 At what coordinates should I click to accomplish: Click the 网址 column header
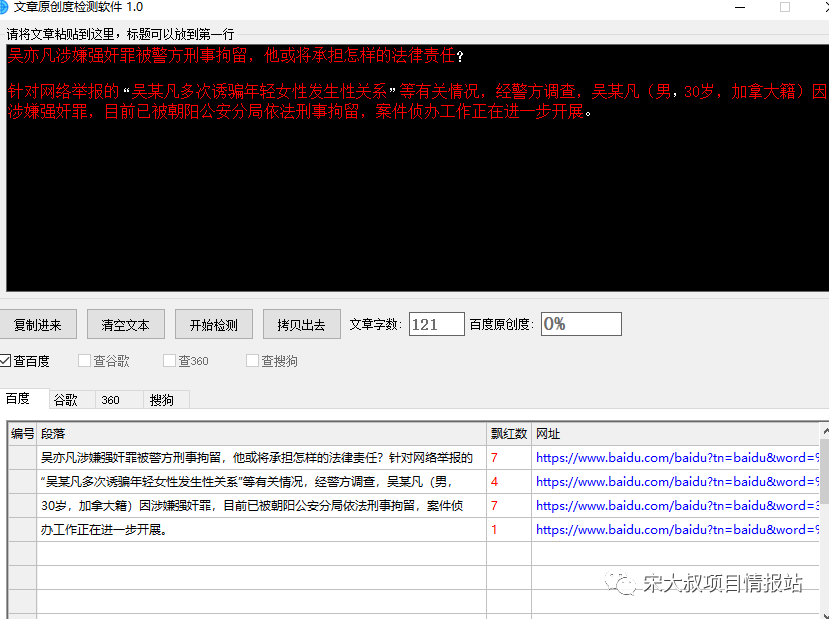click(677, 433)
